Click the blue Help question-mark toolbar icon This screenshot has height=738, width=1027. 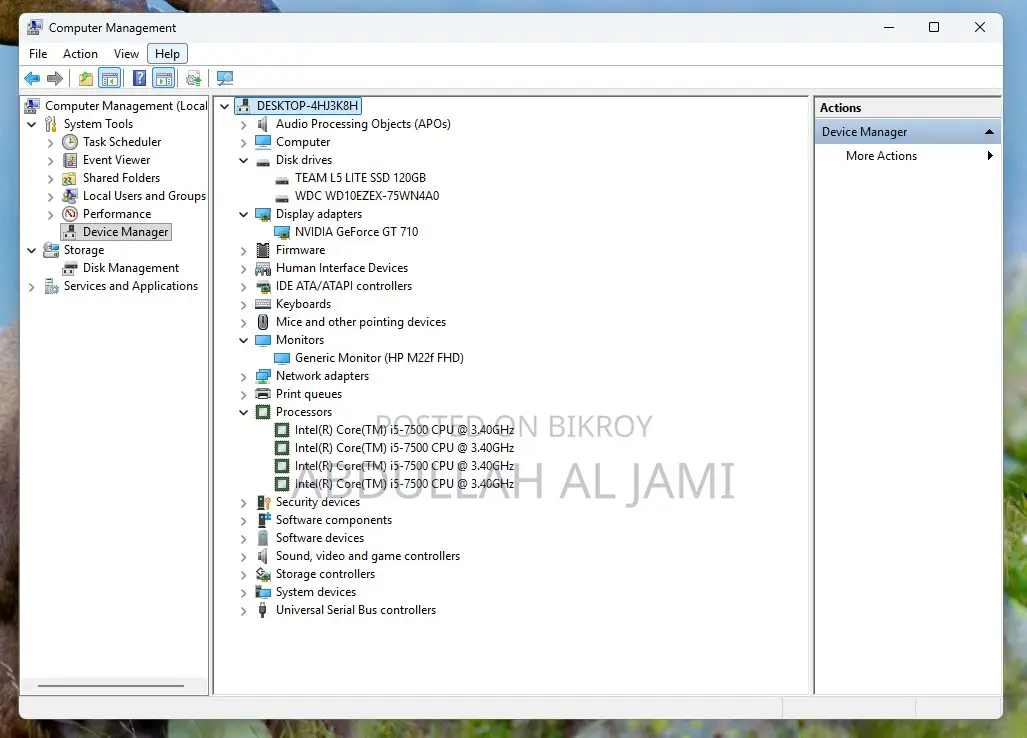(x=140, y=79)
